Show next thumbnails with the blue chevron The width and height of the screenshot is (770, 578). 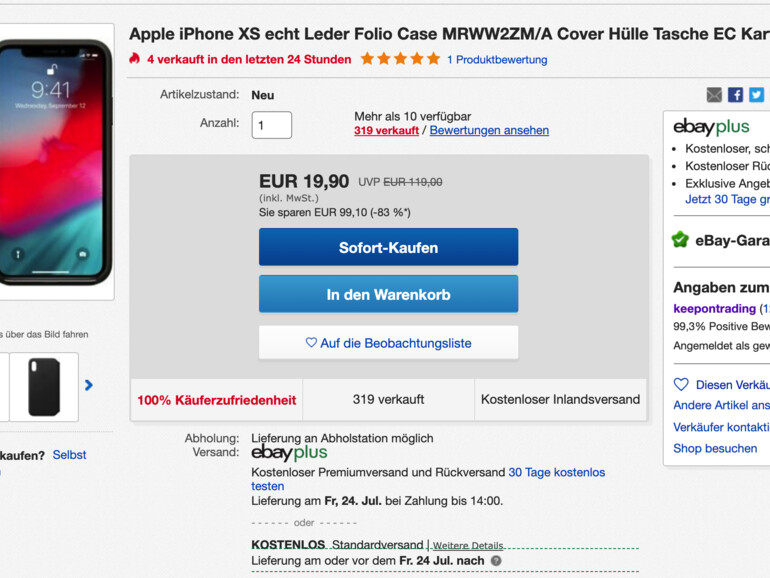pos(88,385)
